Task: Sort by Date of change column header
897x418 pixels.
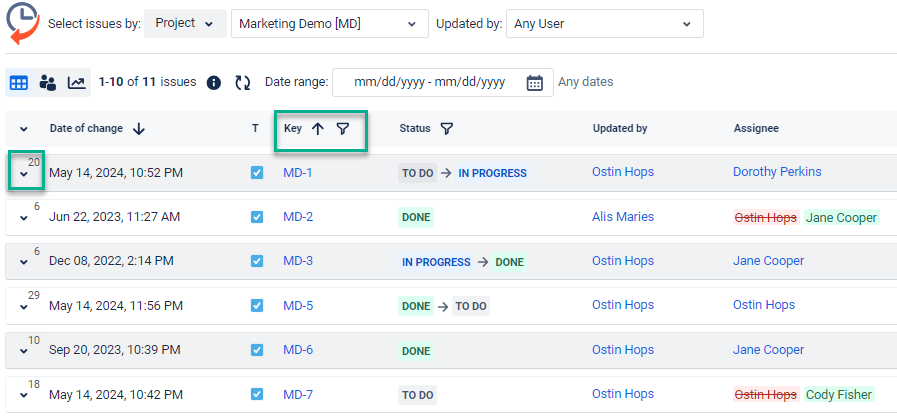Action: click(97, 128)
